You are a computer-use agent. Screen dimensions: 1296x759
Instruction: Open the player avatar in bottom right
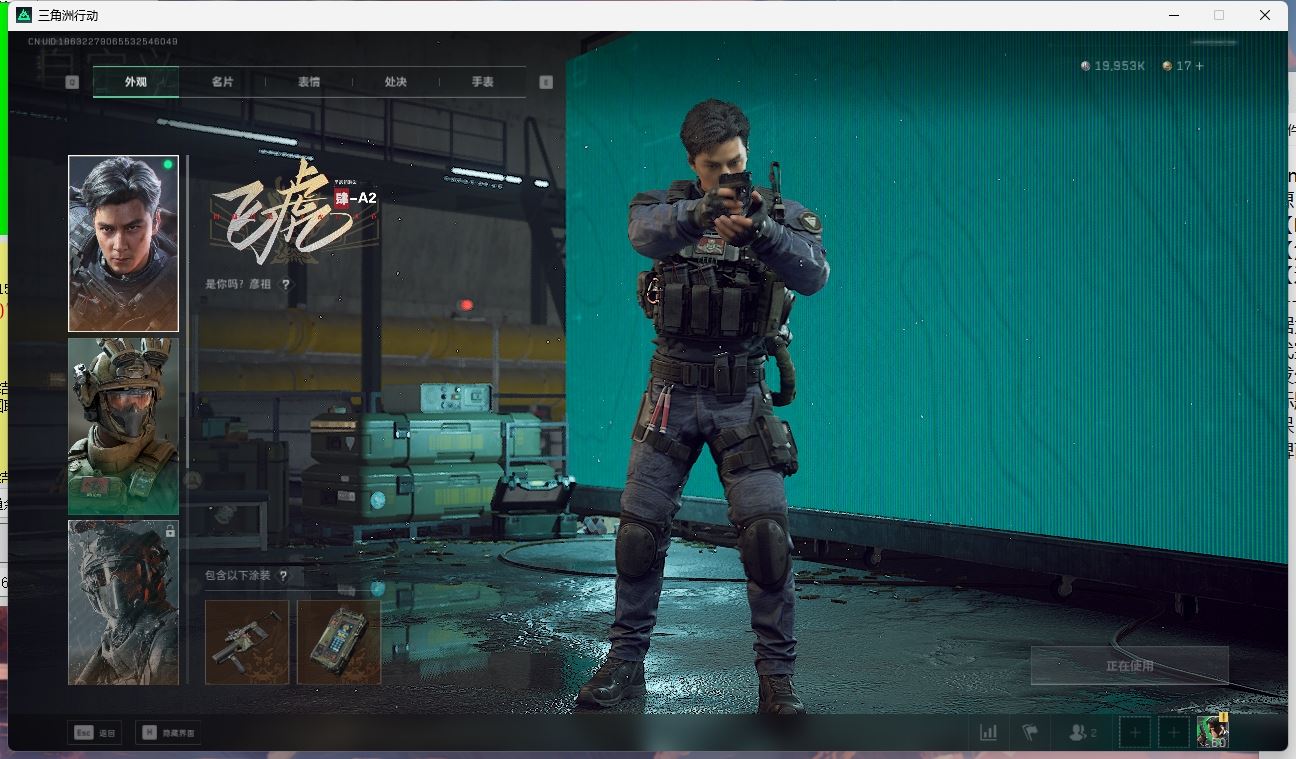(1212, 732)
